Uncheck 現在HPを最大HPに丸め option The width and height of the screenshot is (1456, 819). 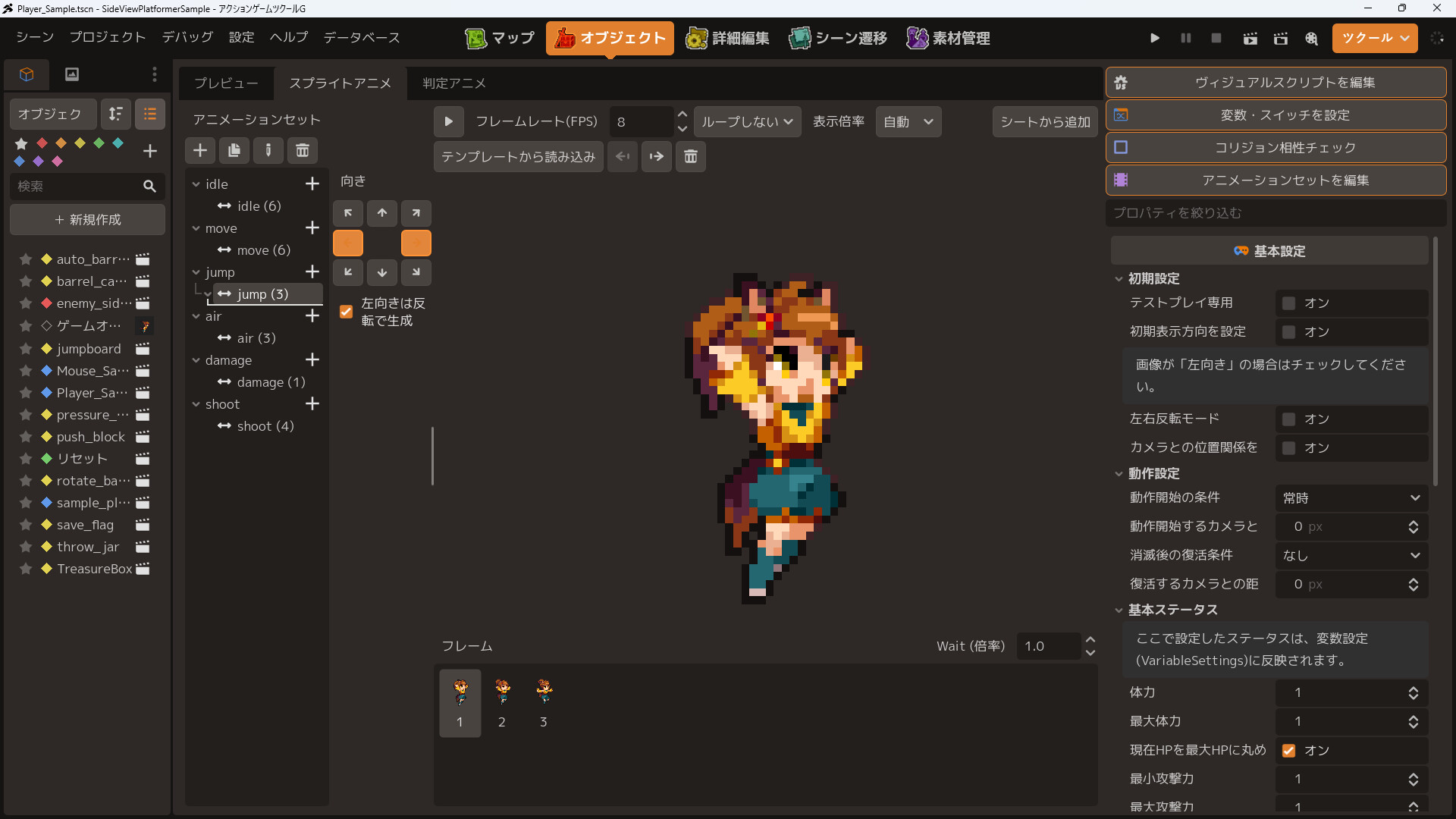[x=1288, y=751]
